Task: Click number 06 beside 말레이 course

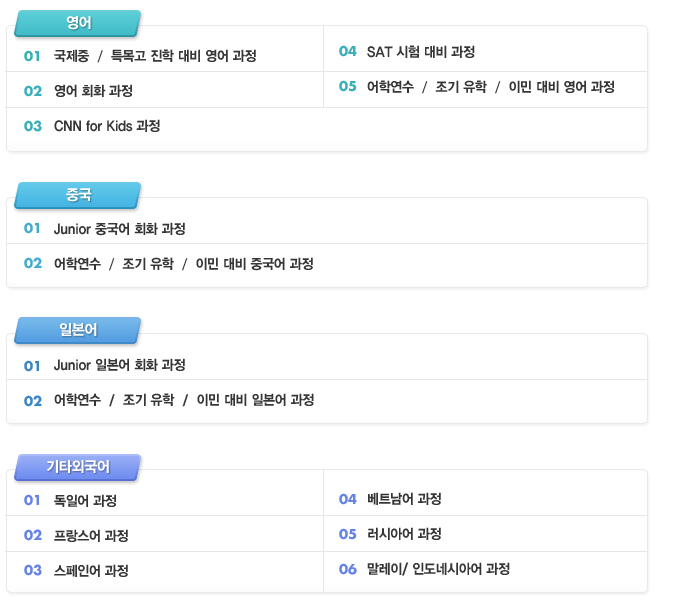Action: click(x=348, y=569)
